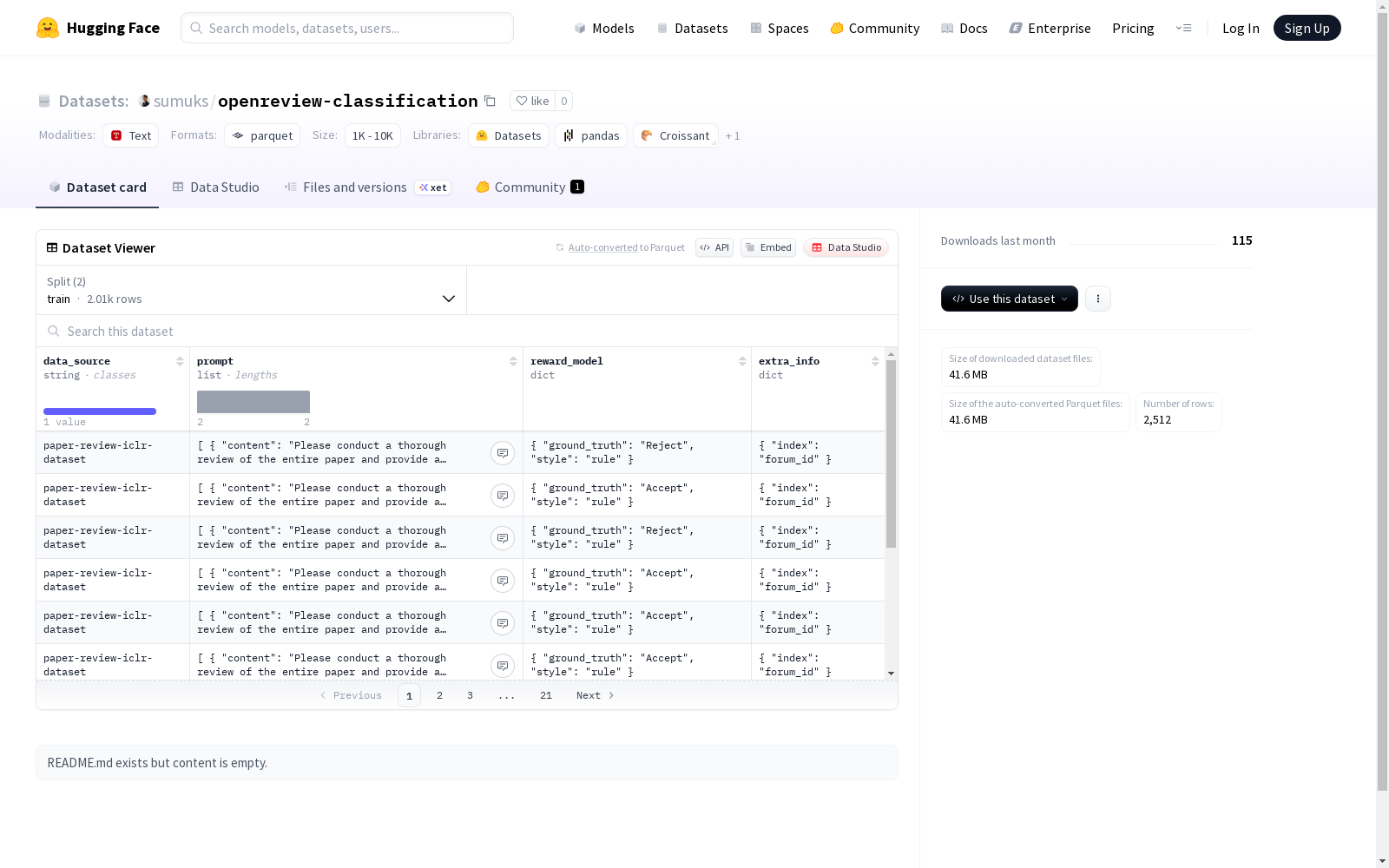Open row one prompt conversation icon
Image resolution: width=1389 pixels, height=868 pixels.
pos(503,453)
